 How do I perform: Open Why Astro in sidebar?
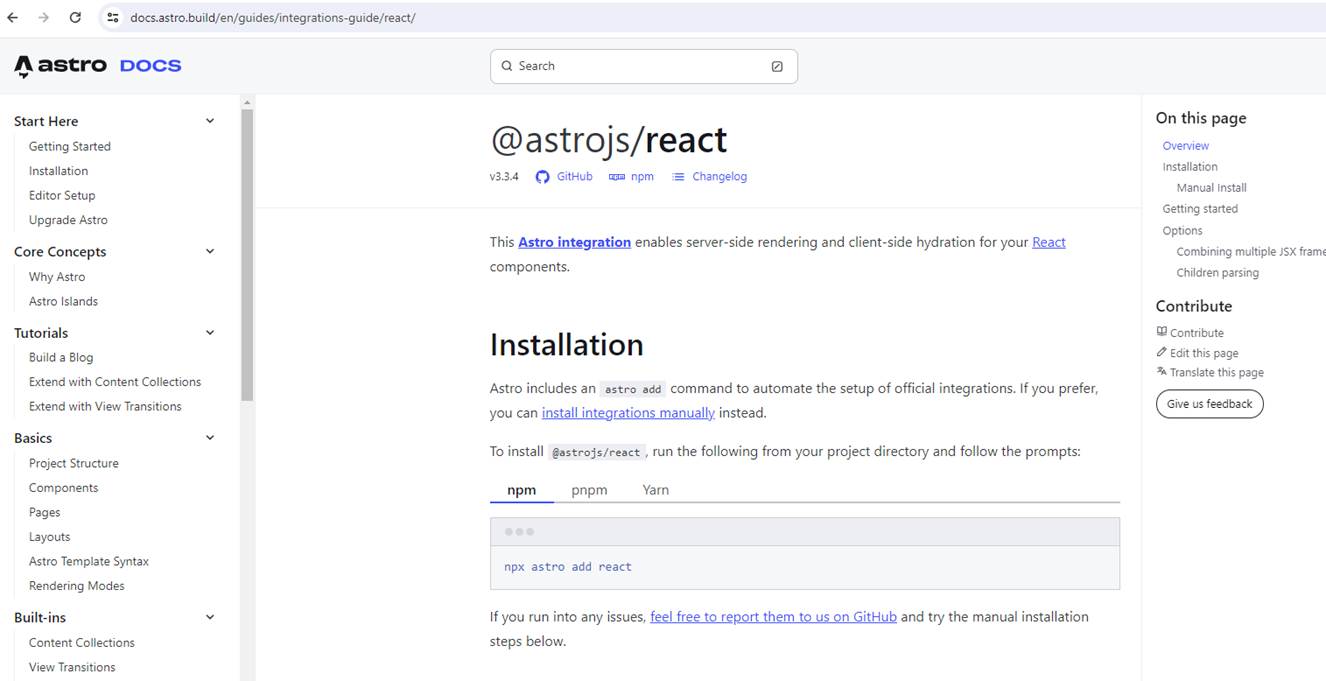(x=57, y=277)
